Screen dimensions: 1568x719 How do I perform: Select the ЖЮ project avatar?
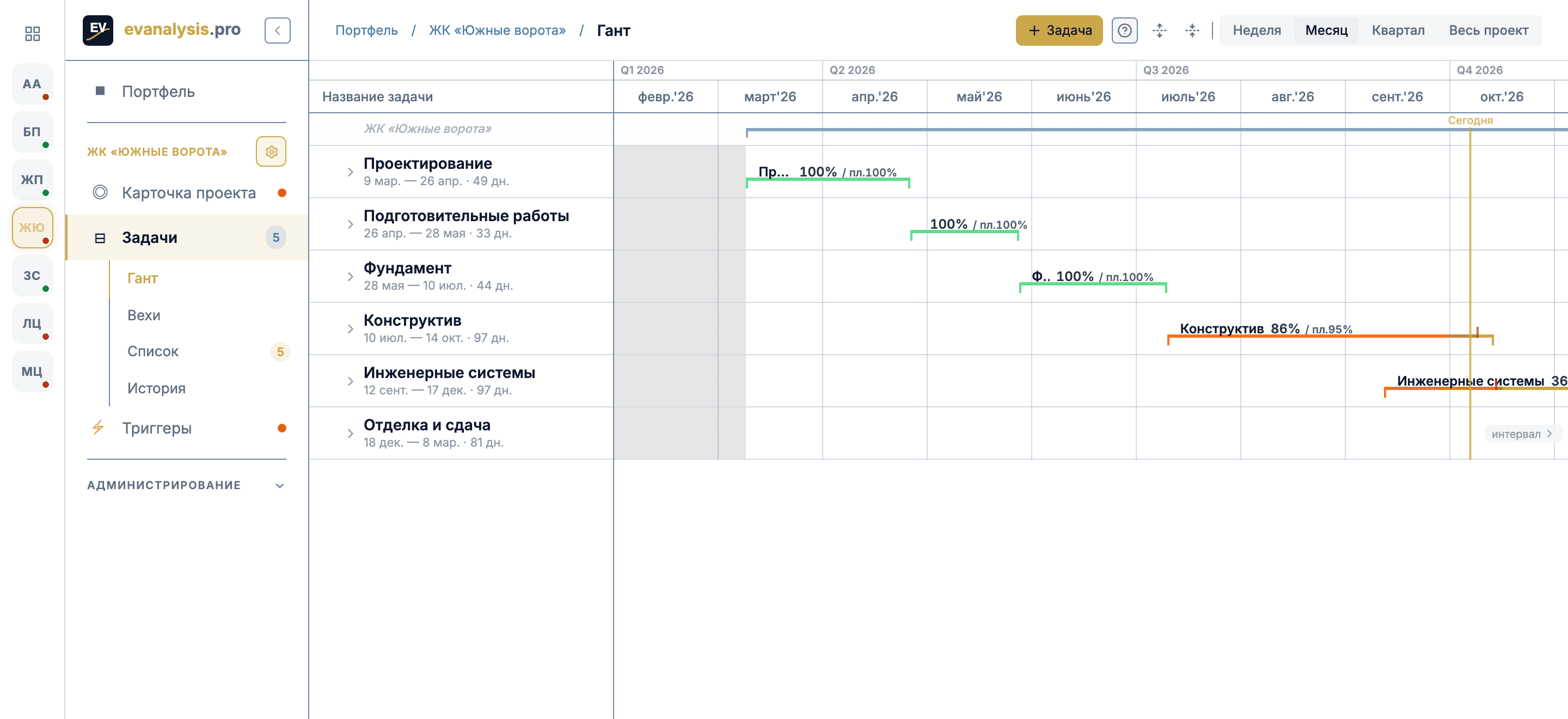[32, 228]
